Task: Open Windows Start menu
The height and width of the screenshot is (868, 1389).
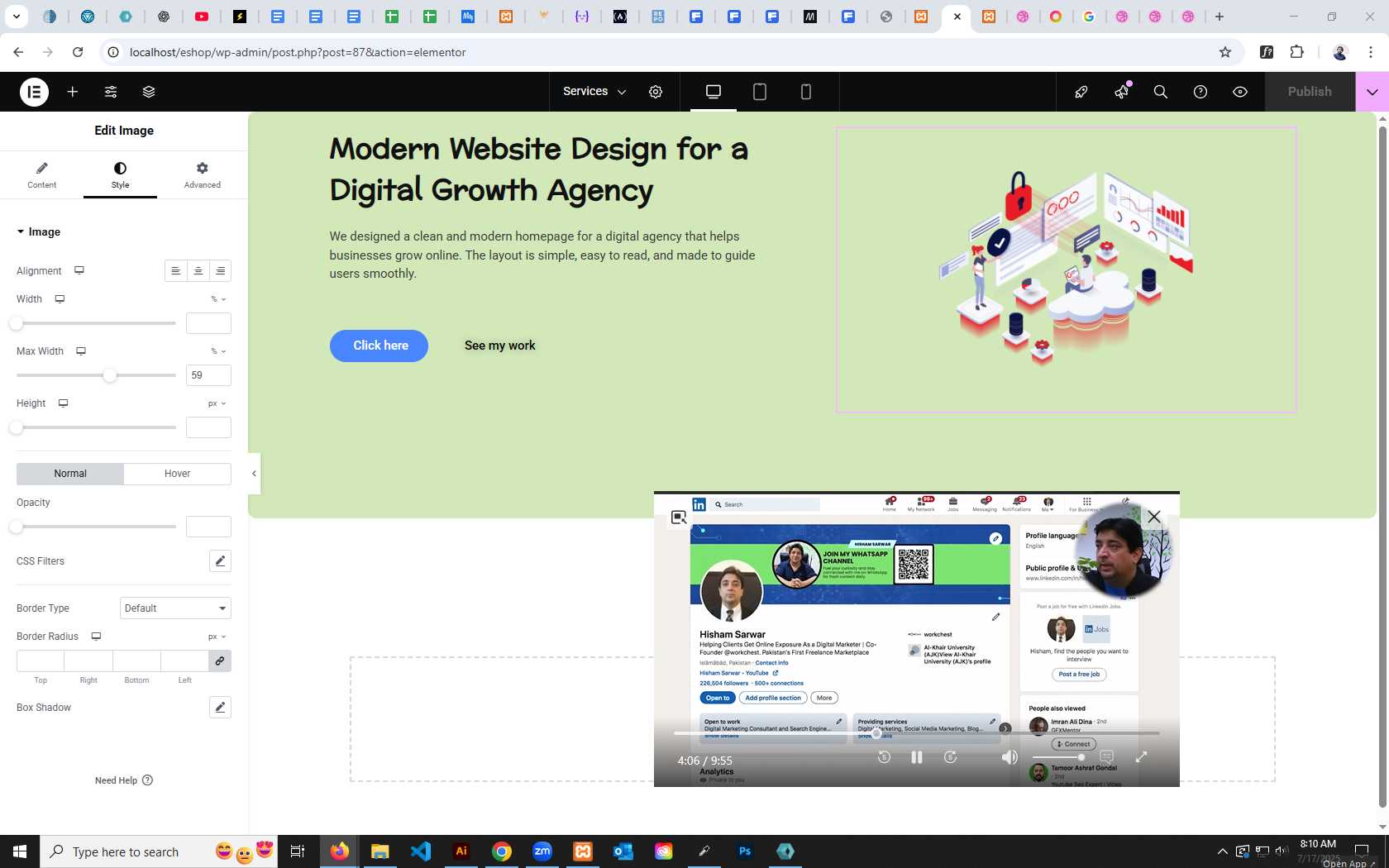Action: coord(20,851)
